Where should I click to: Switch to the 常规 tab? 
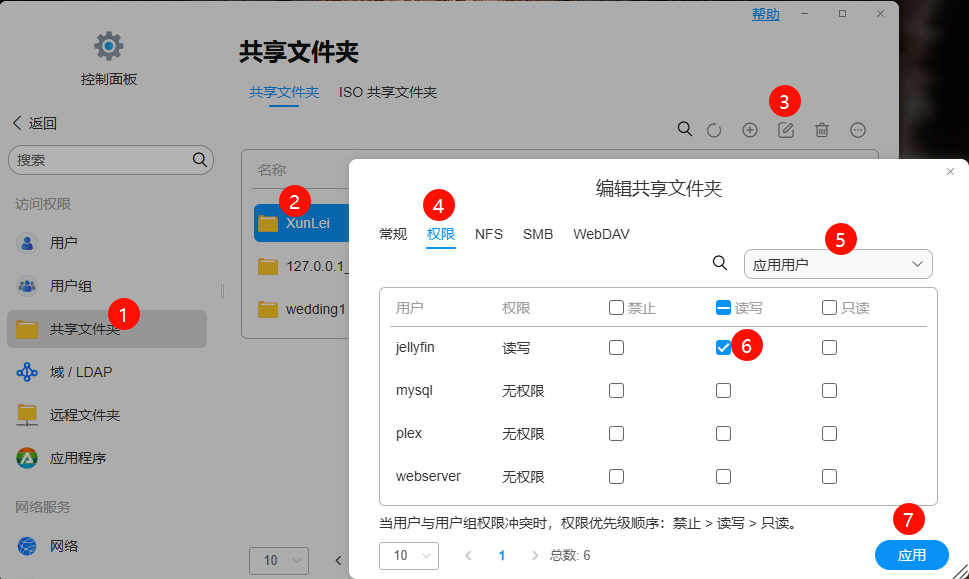[x=393, y=234]
